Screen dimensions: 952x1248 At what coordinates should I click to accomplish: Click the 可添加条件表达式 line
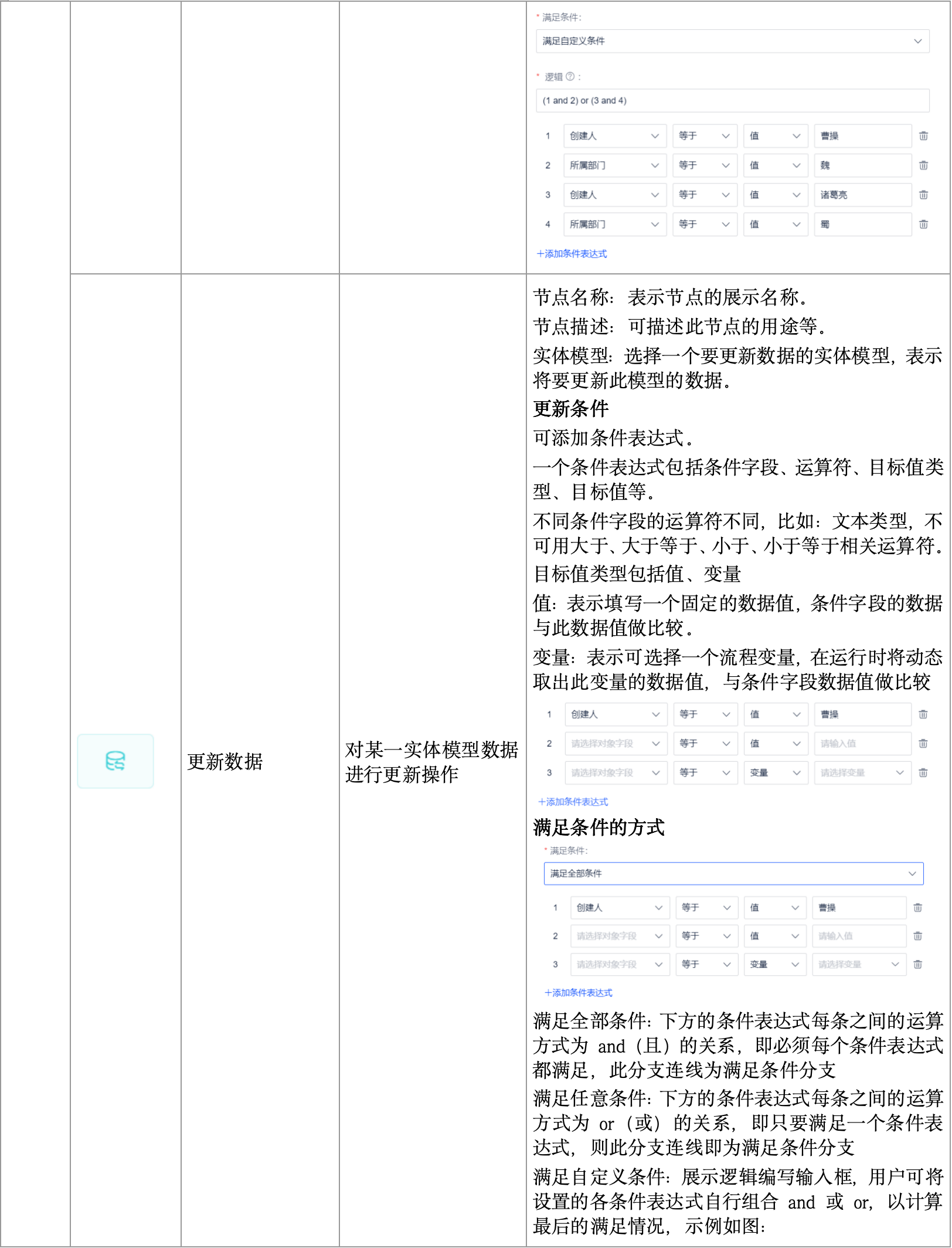(x=614, y=438)
